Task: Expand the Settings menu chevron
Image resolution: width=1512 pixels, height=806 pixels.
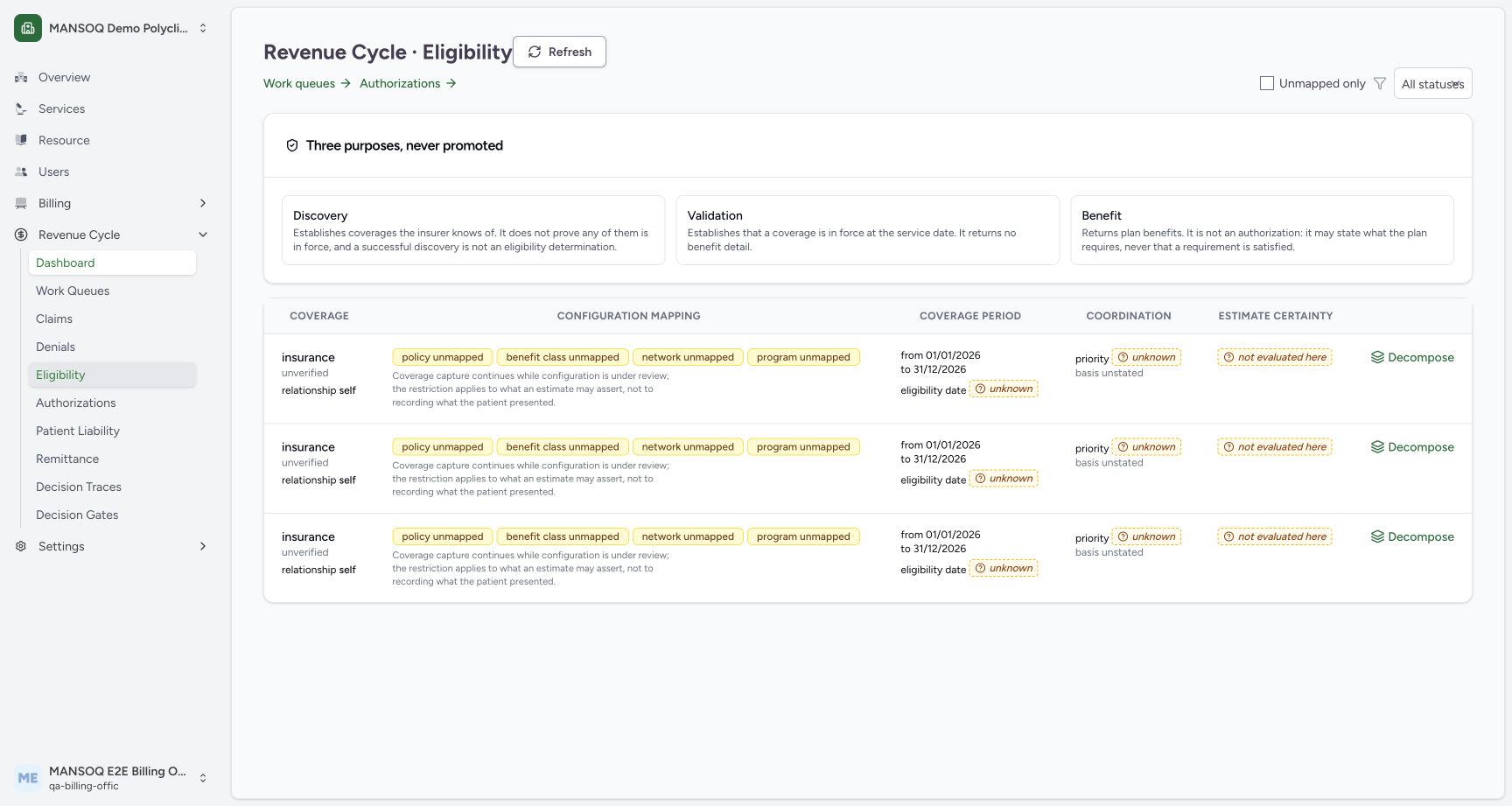Action: (x=203, y=546)
